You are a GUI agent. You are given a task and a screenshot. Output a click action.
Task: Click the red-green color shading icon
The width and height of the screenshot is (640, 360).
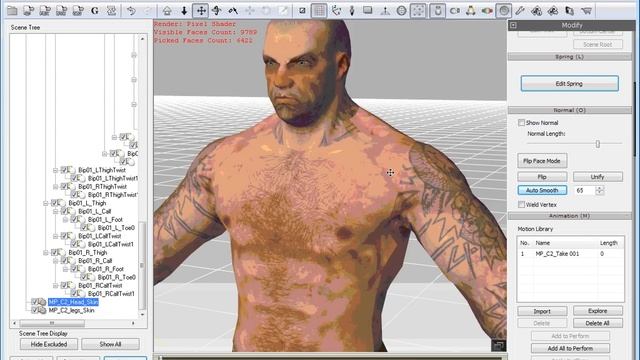click(x=487, y=11)
